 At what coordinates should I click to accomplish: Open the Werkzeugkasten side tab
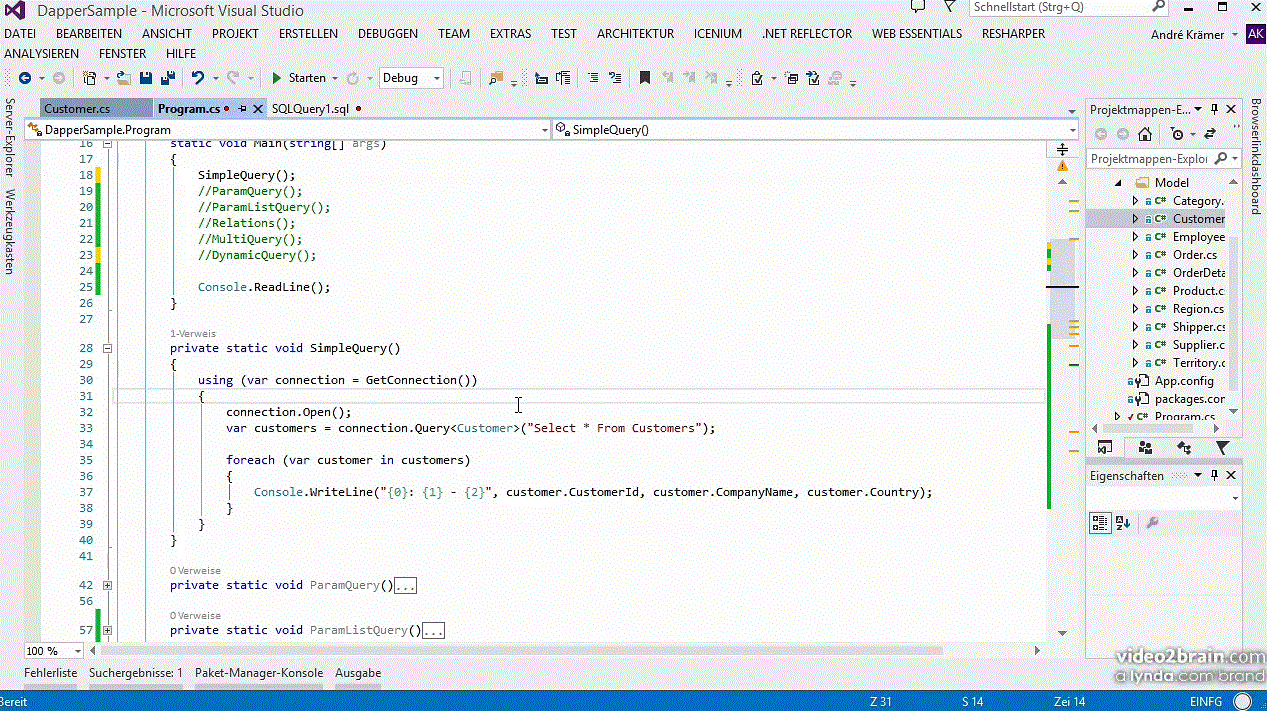[x=10, y=231]
